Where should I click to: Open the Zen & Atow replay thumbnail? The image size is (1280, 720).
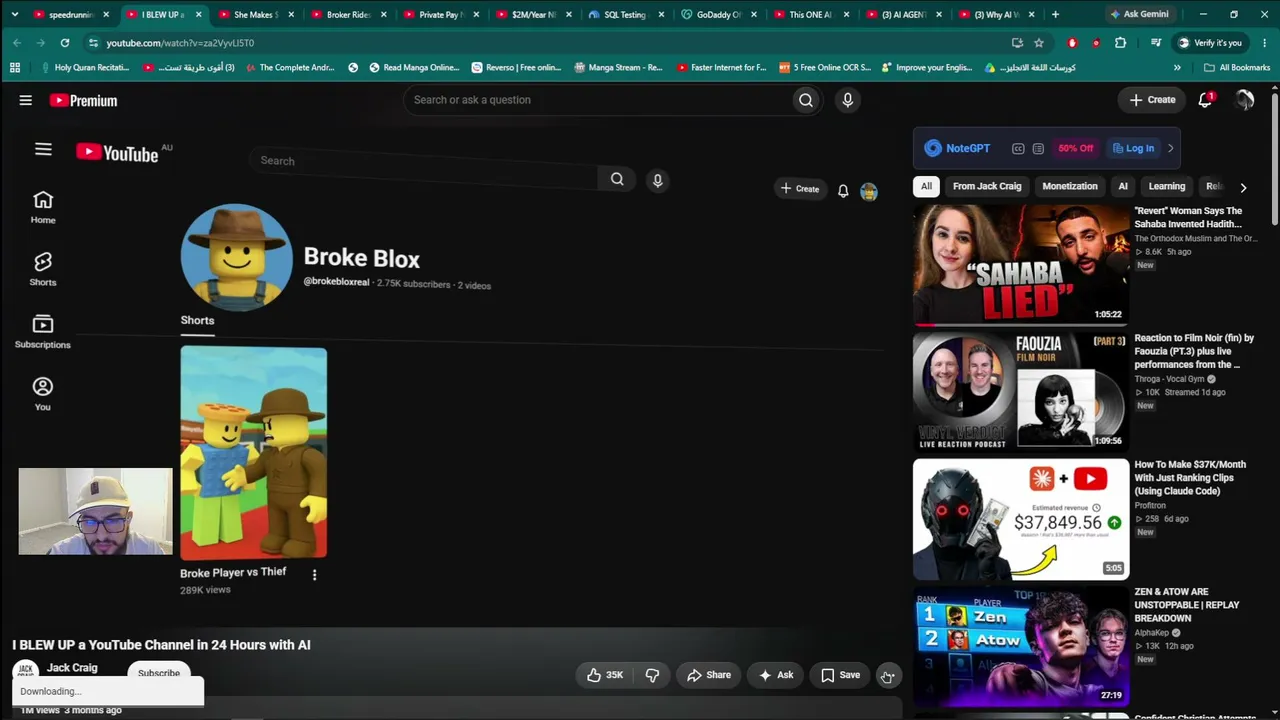coord(1021,646)
